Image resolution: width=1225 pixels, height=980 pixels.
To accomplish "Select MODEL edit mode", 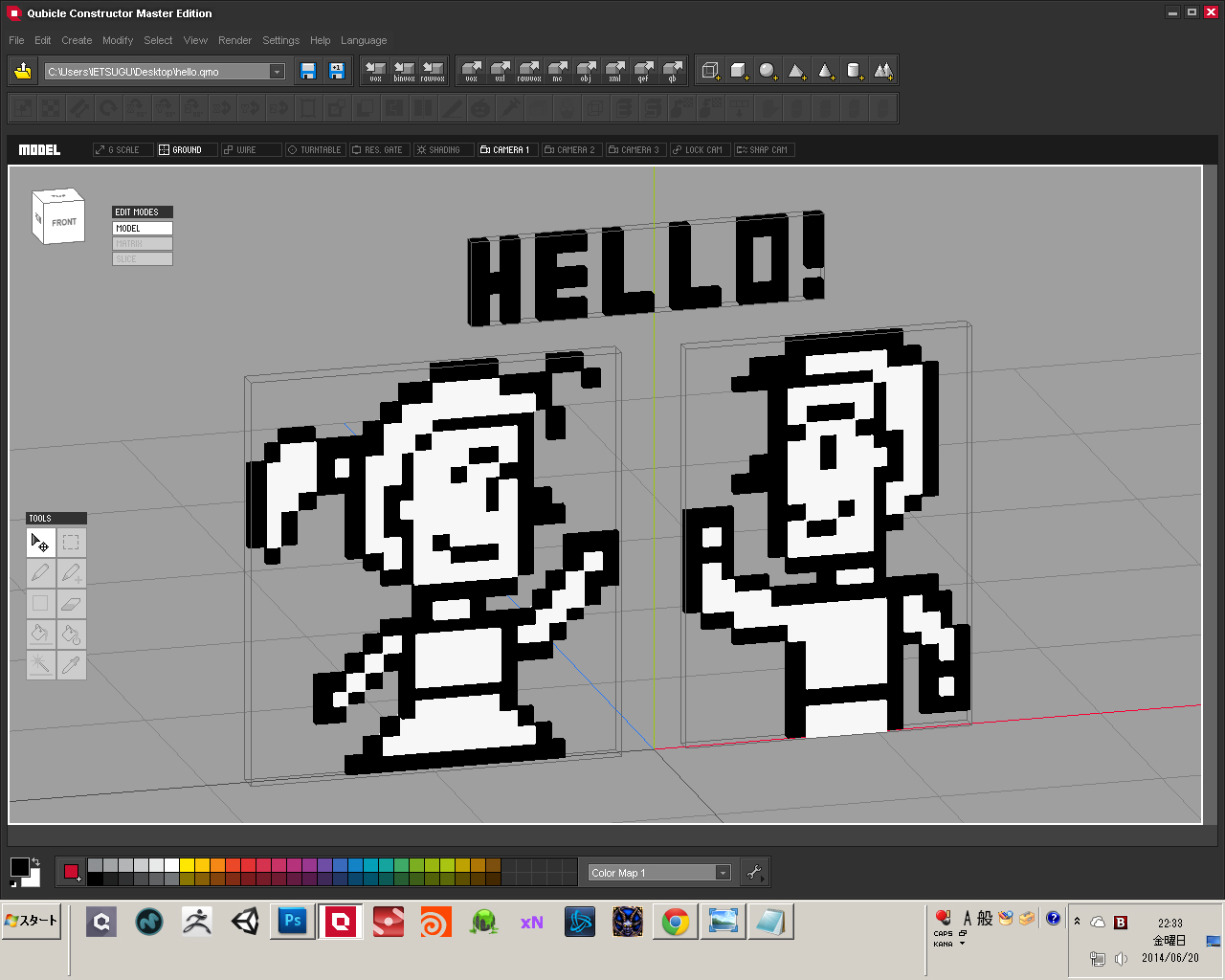I will pos(143,228).
